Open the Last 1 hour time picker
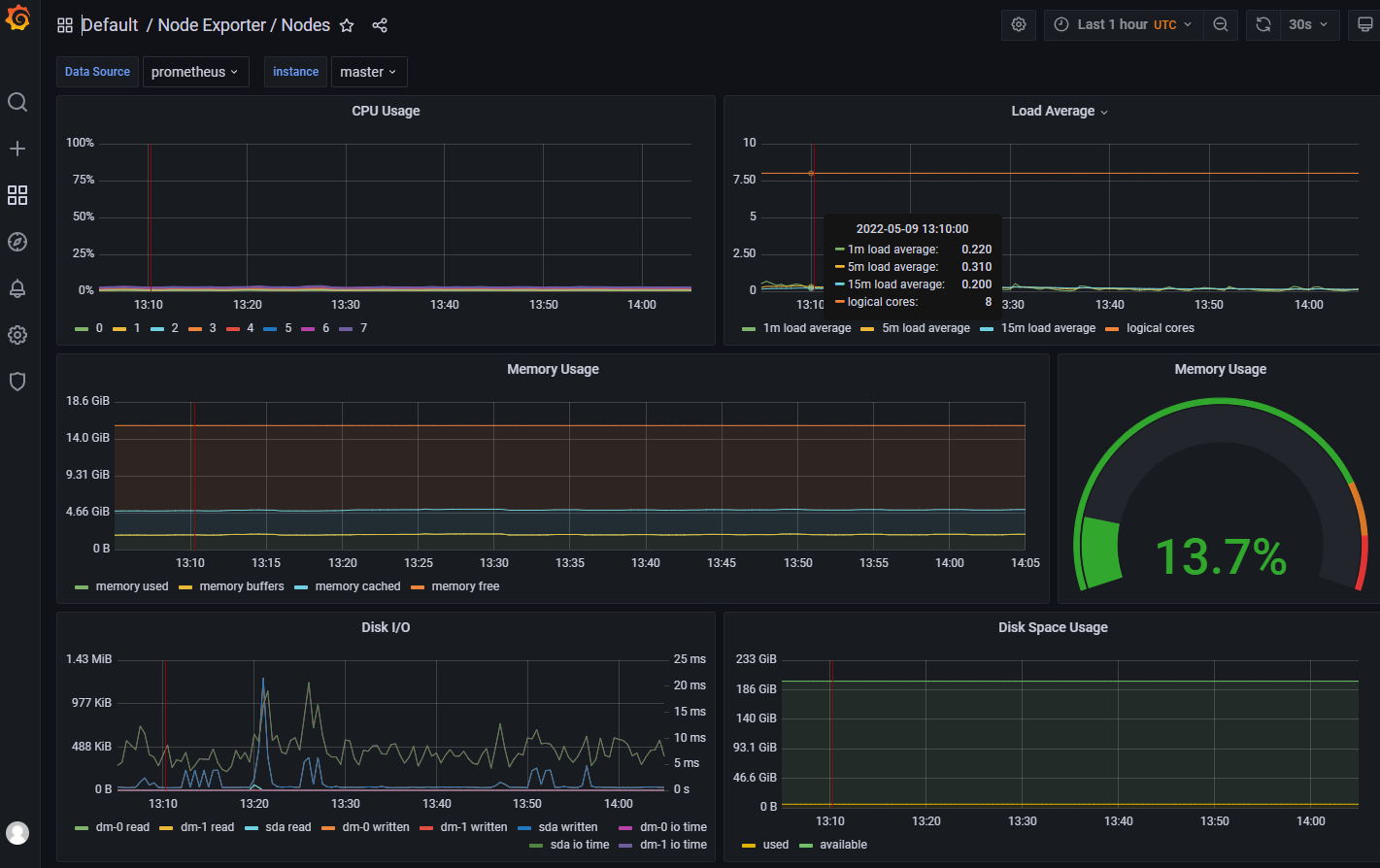Image resolution: width=1380 pixels, height=868 pixels. point(1124,24)
